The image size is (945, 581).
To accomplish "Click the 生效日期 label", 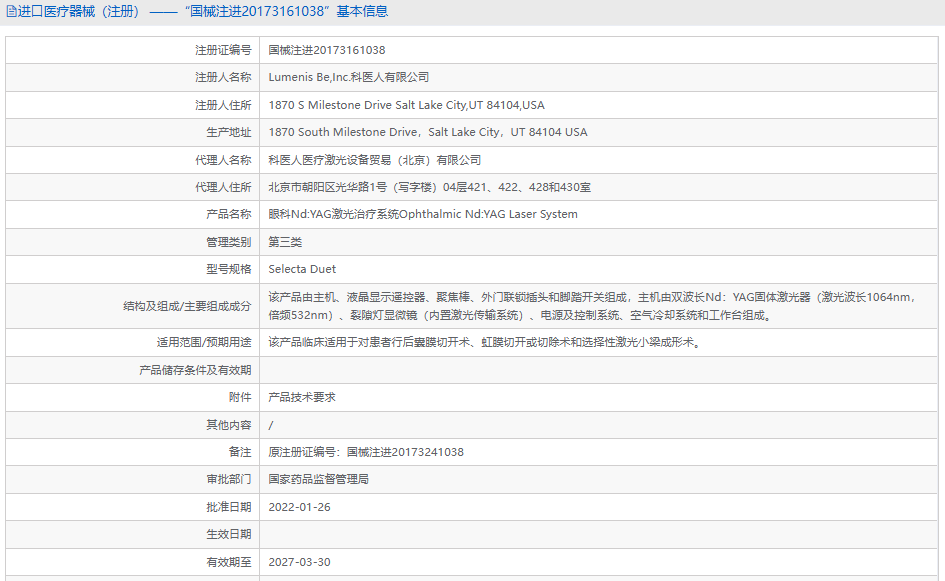I will coord(228,534).
